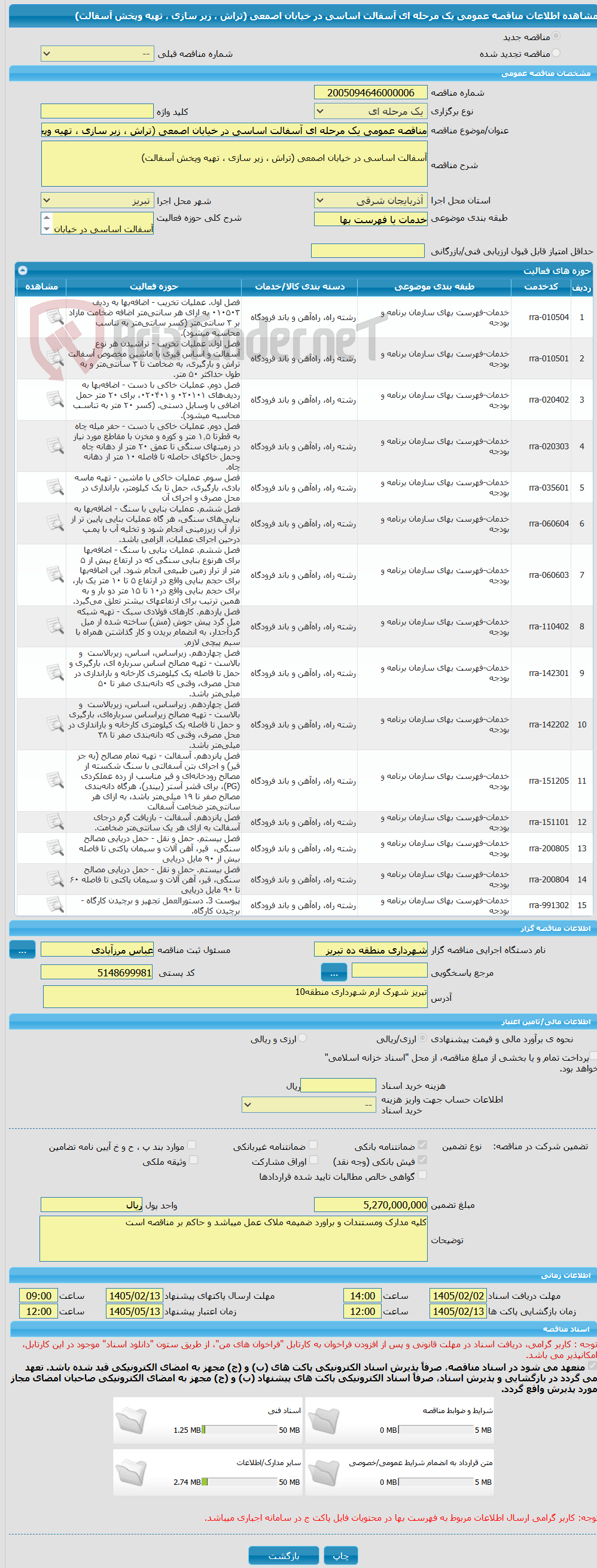597x1568 pixels.
Task: Open view icon for row rra-010501
Action: click(56, 358)
